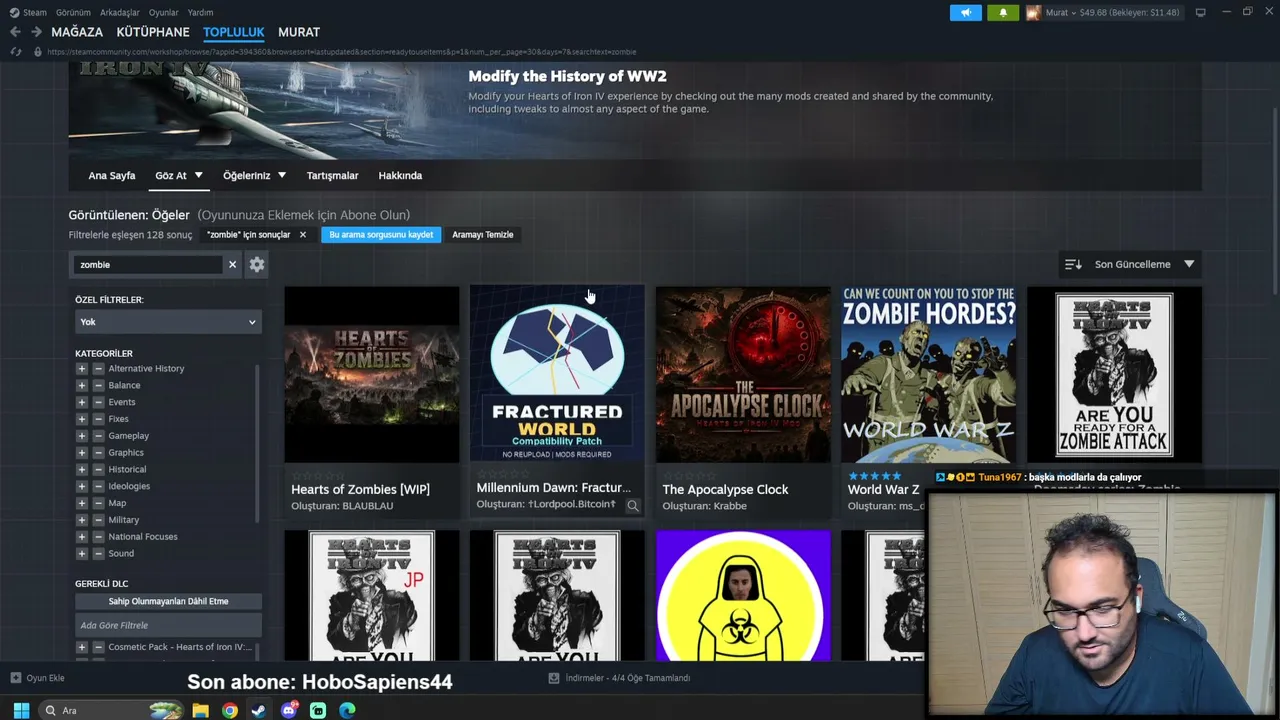This screenshot has width=1280, height=720.
Task: Enter Big Picture mode via monitor icon
Action: click(x=1201, y=13)
